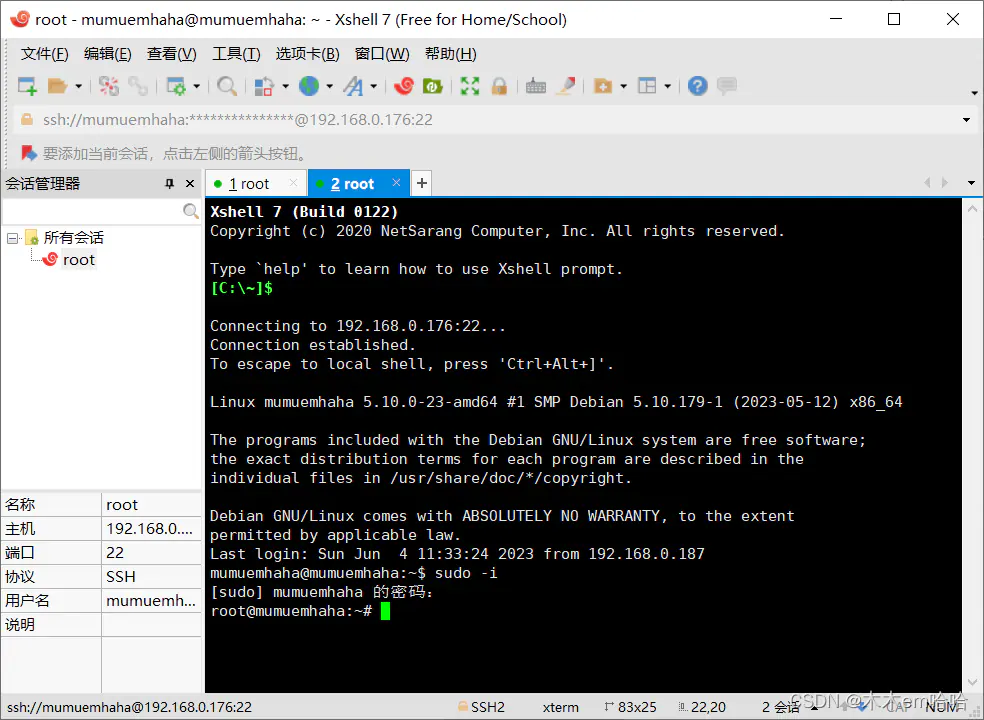The width and height of the screenshot is (984, 720).
Task: Select the root session in tree
Action: click(78, 260)
